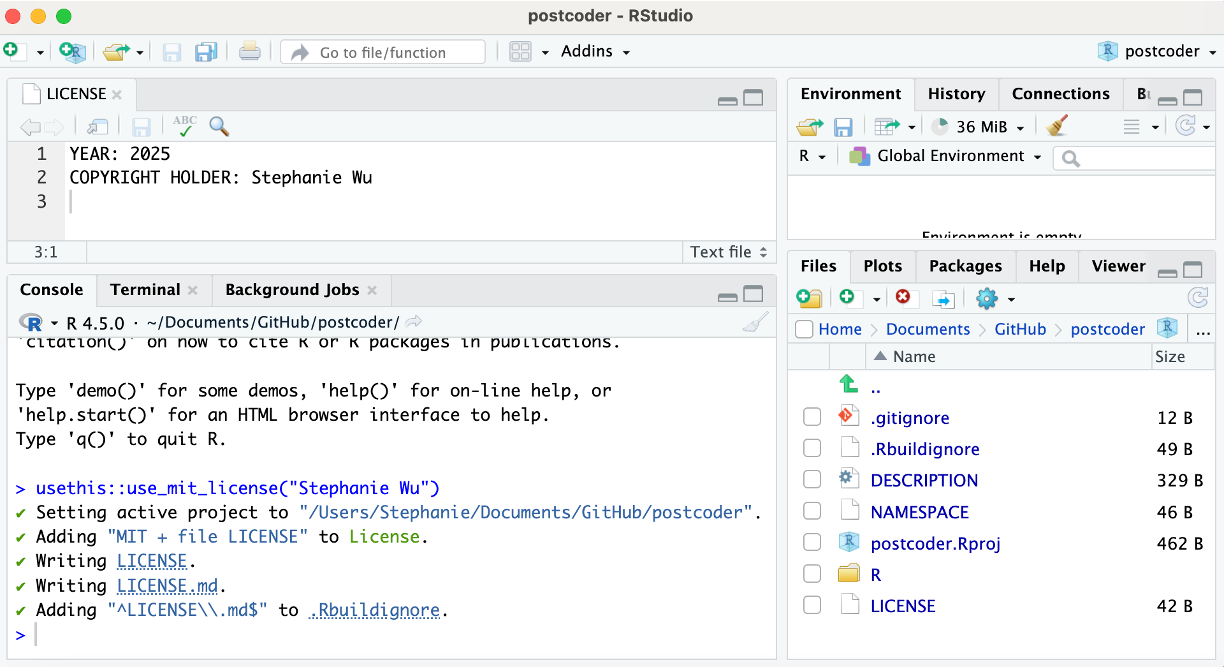Create a New Folder in Files pane
Viewport: 1224px width, 668px height.
[809, 298]
